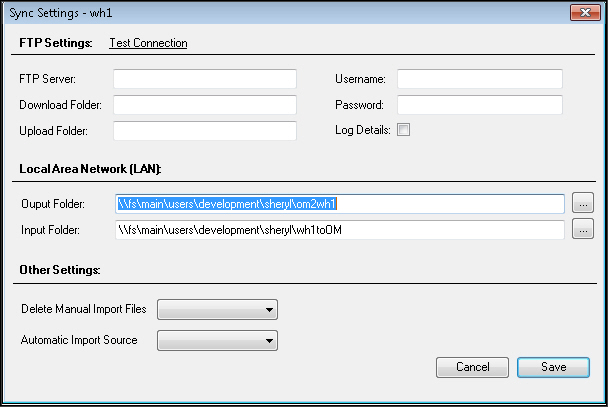
Task: Cancel the Sync Settings dialog
Action: (472, 367)
